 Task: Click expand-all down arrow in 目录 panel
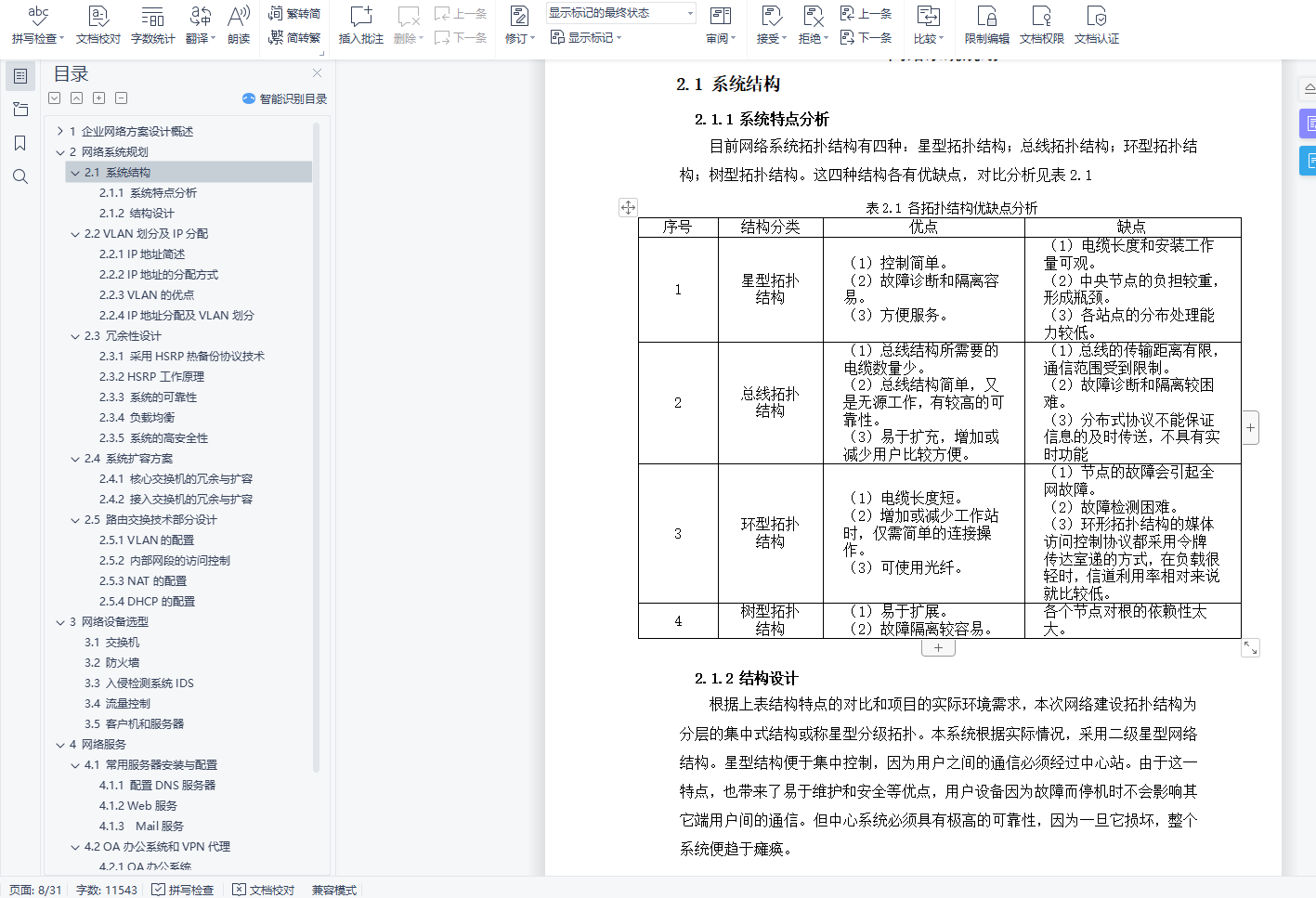coord(55,98)
